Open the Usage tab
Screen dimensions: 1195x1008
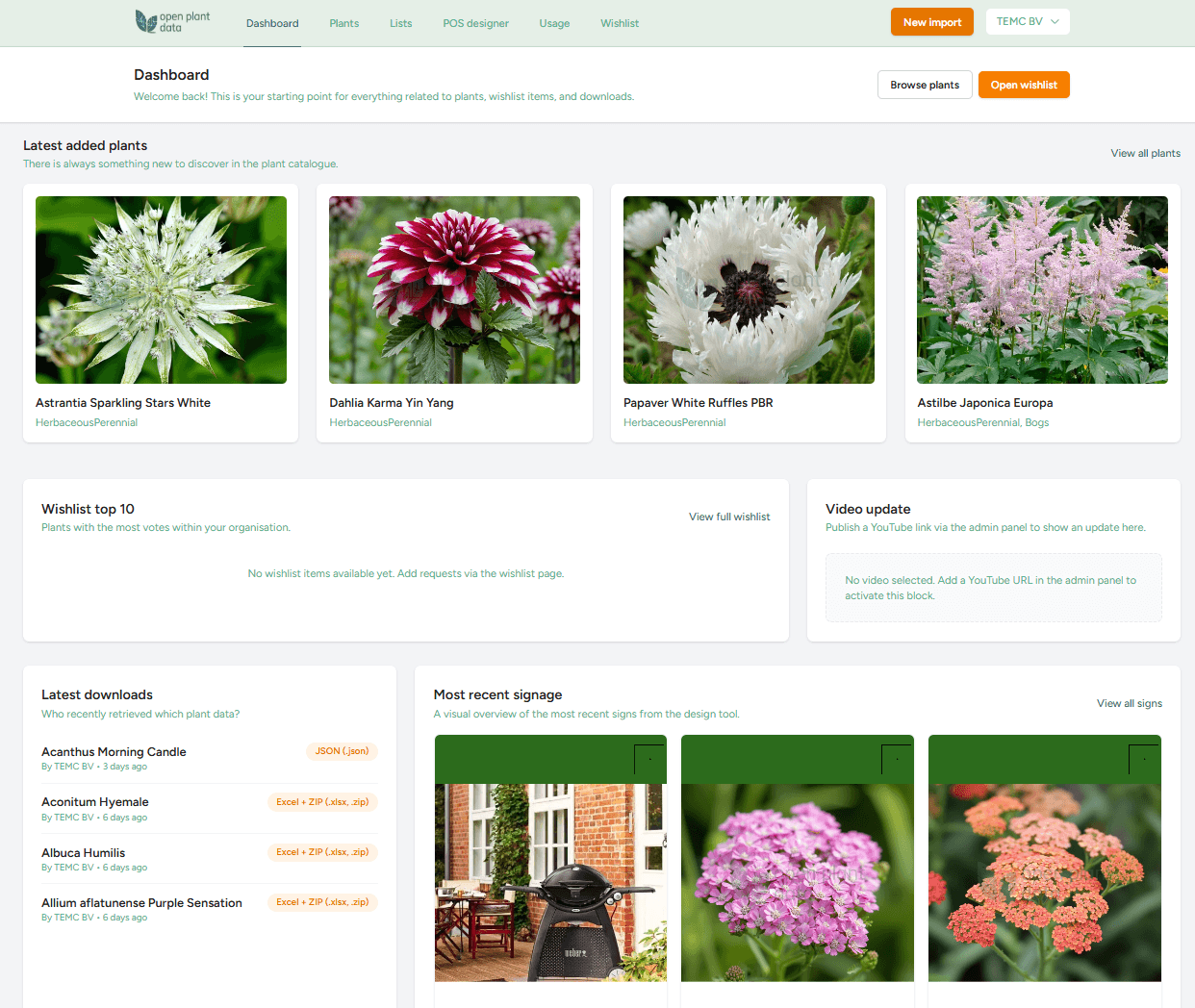[x=554, y=23]
